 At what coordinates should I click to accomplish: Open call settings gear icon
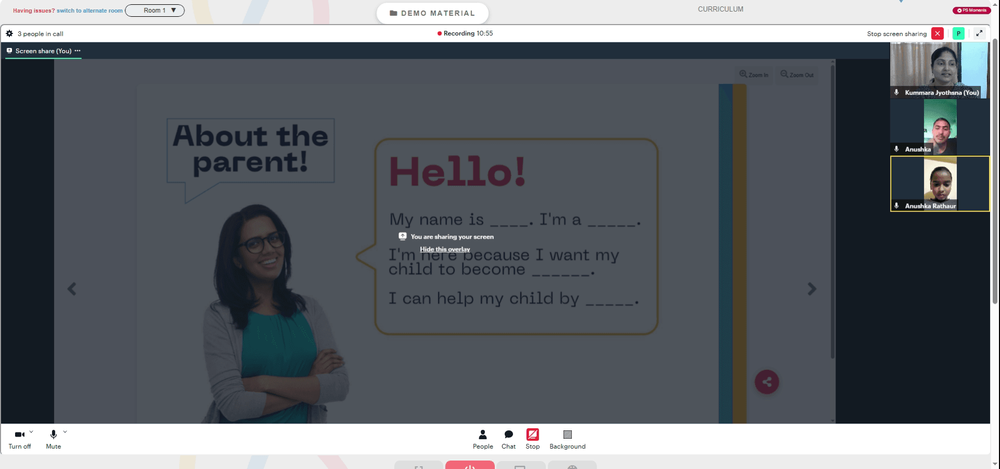tap(10, 34)
